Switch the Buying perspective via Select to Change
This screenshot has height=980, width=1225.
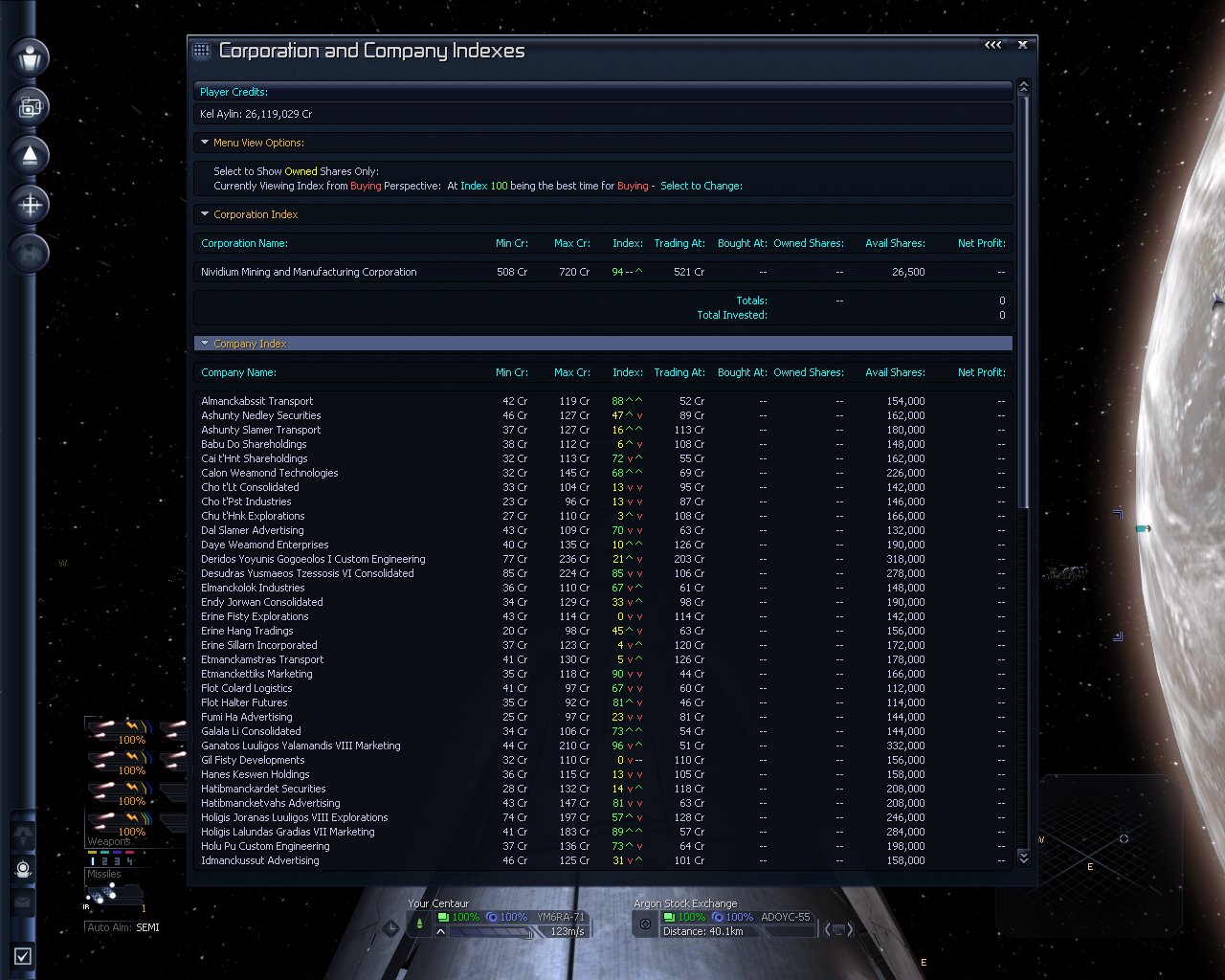click(x=701, y=186)
